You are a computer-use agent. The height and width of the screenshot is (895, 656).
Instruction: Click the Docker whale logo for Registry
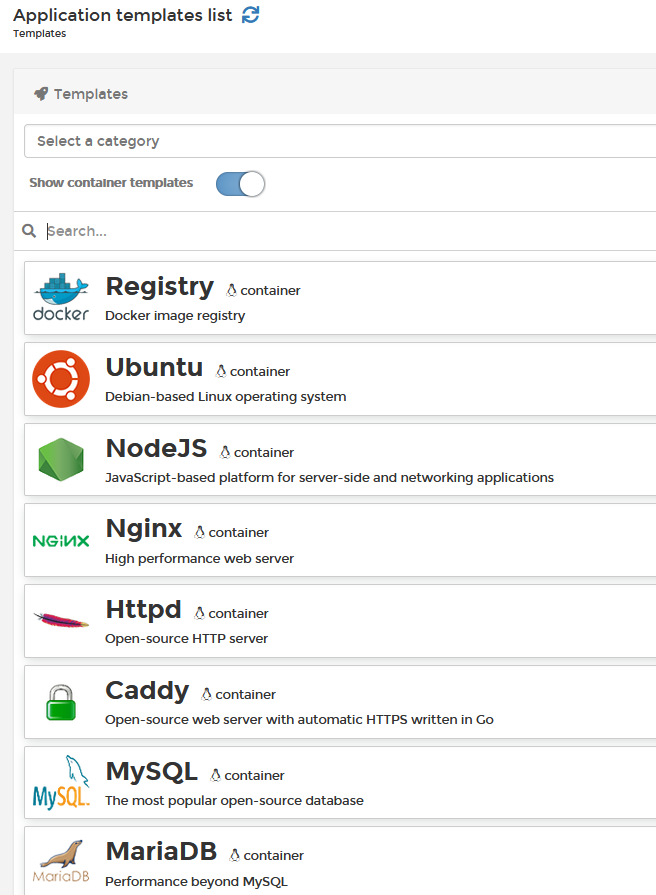point(61,297)
